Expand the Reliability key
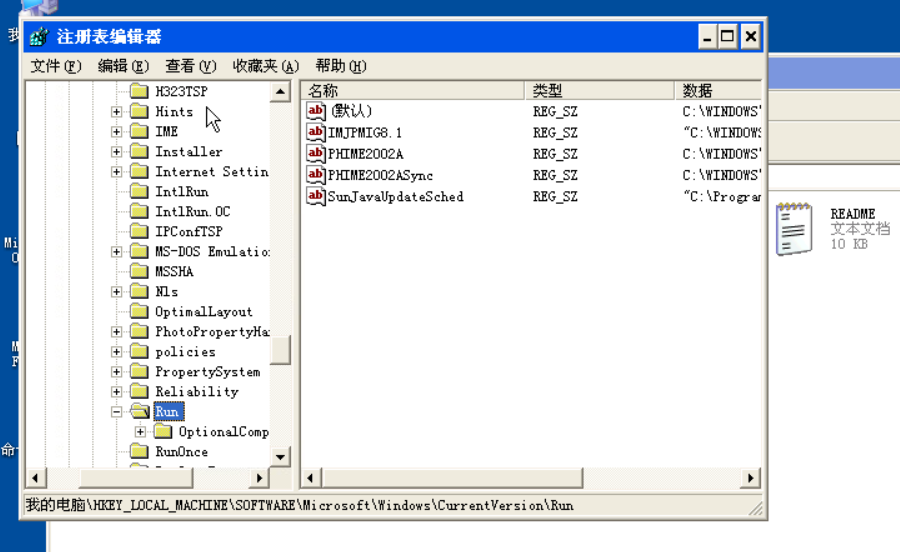The height and width of the screenshot is (552, 900). tap(117, 391)
